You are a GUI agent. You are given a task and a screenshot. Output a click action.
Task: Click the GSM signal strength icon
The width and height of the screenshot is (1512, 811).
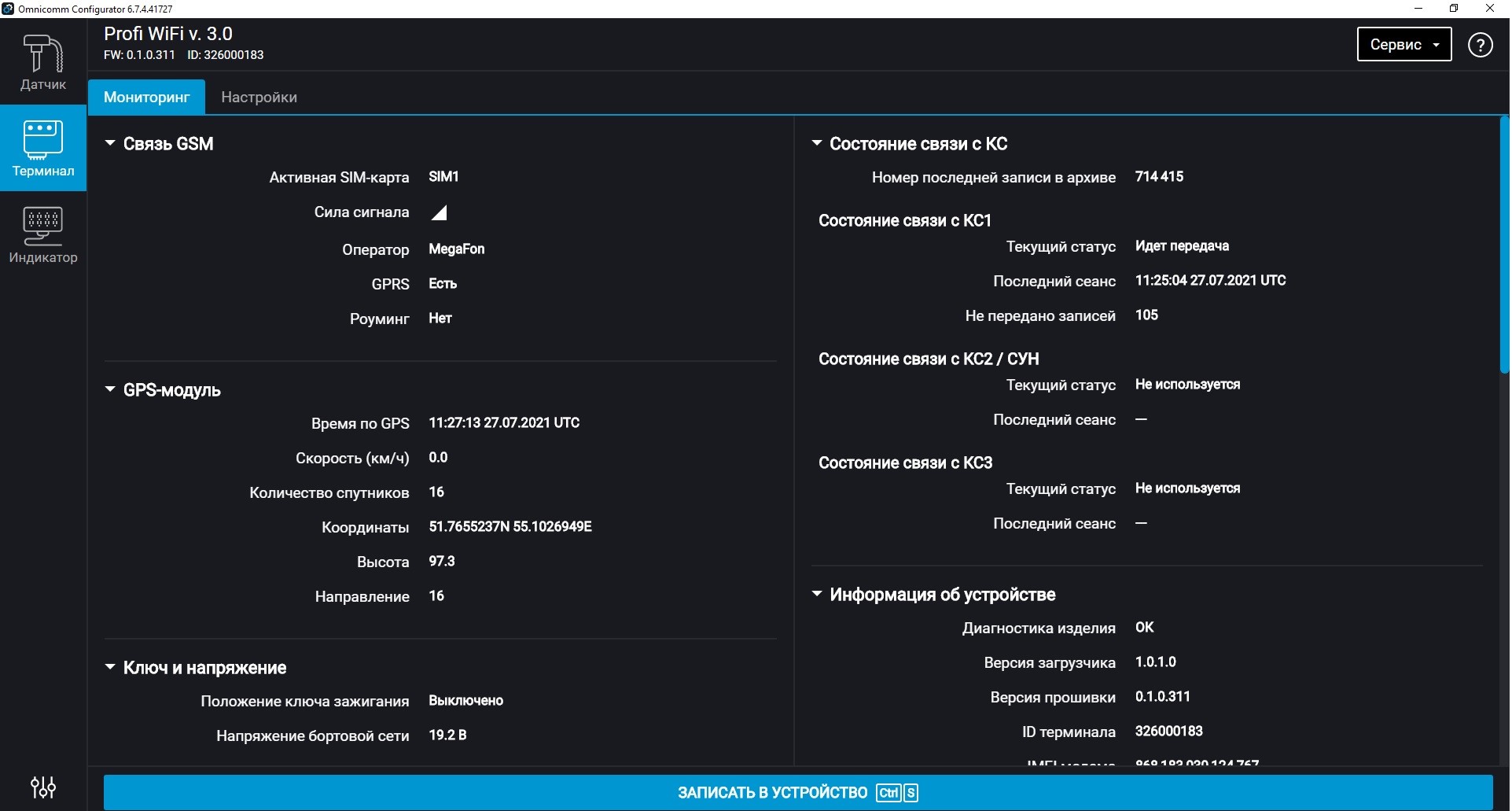pos(440,212)
